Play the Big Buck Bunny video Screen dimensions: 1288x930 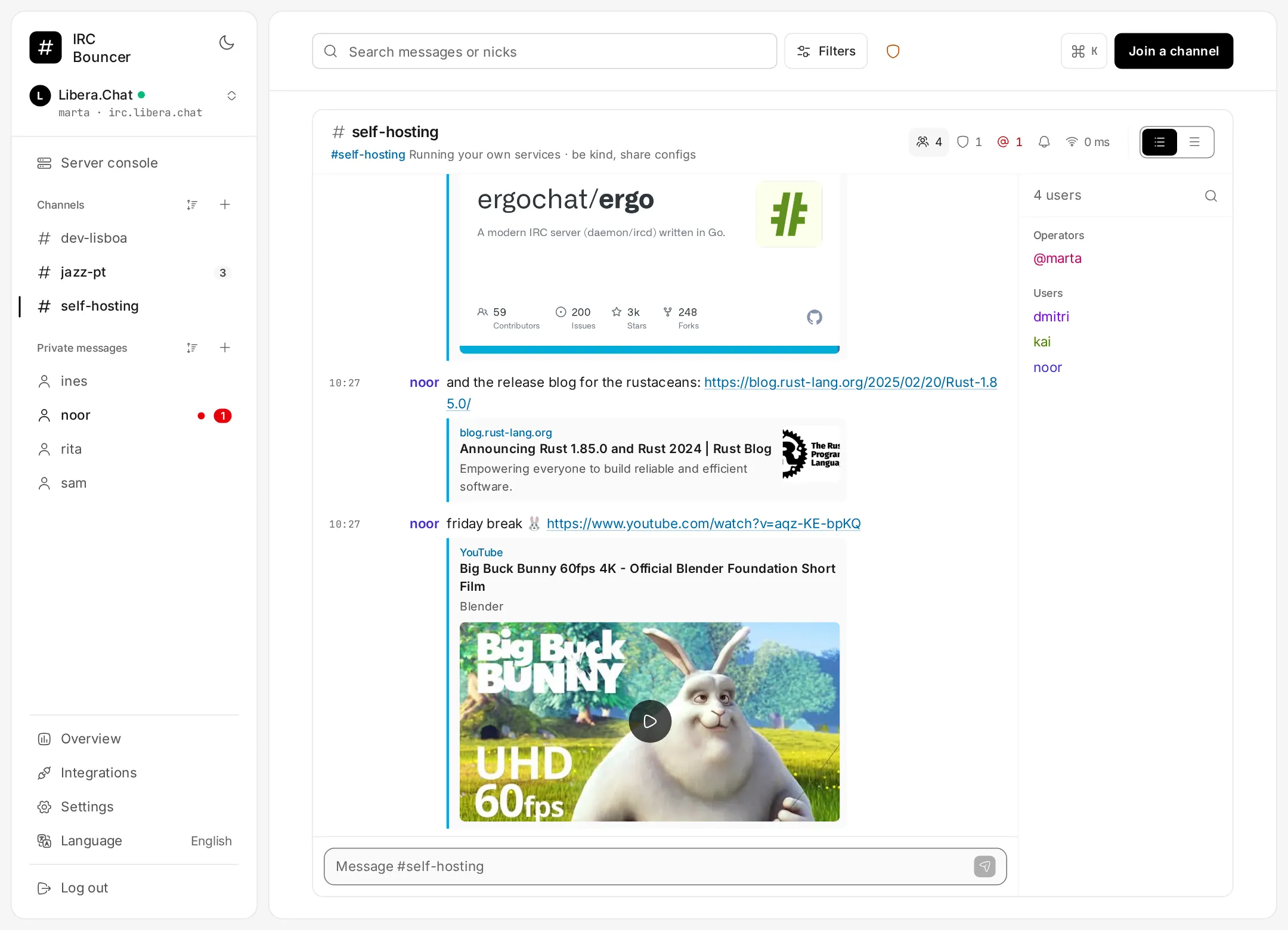point(650,721)
